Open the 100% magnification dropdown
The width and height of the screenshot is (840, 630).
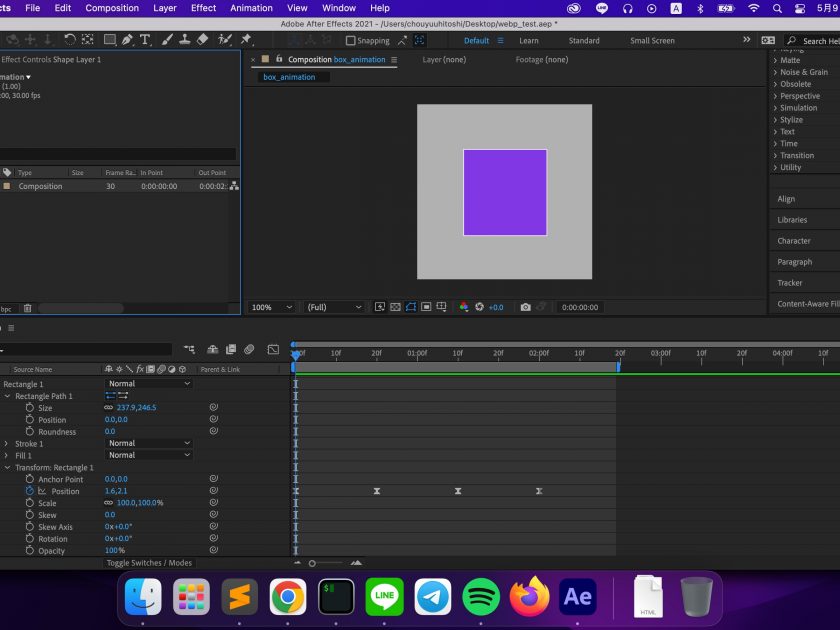click(x=272, y=307)
